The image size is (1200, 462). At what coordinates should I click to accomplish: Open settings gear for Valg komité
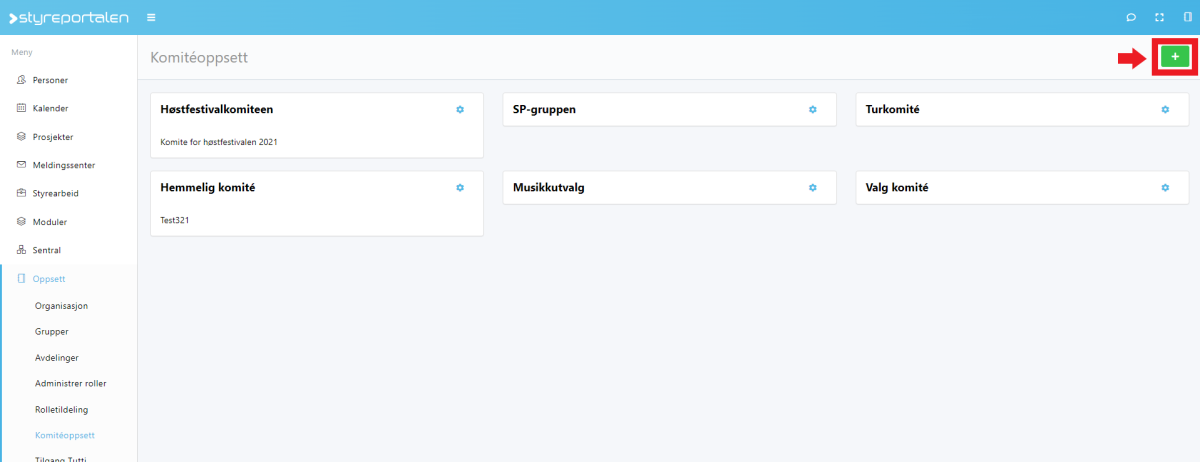1165,187
